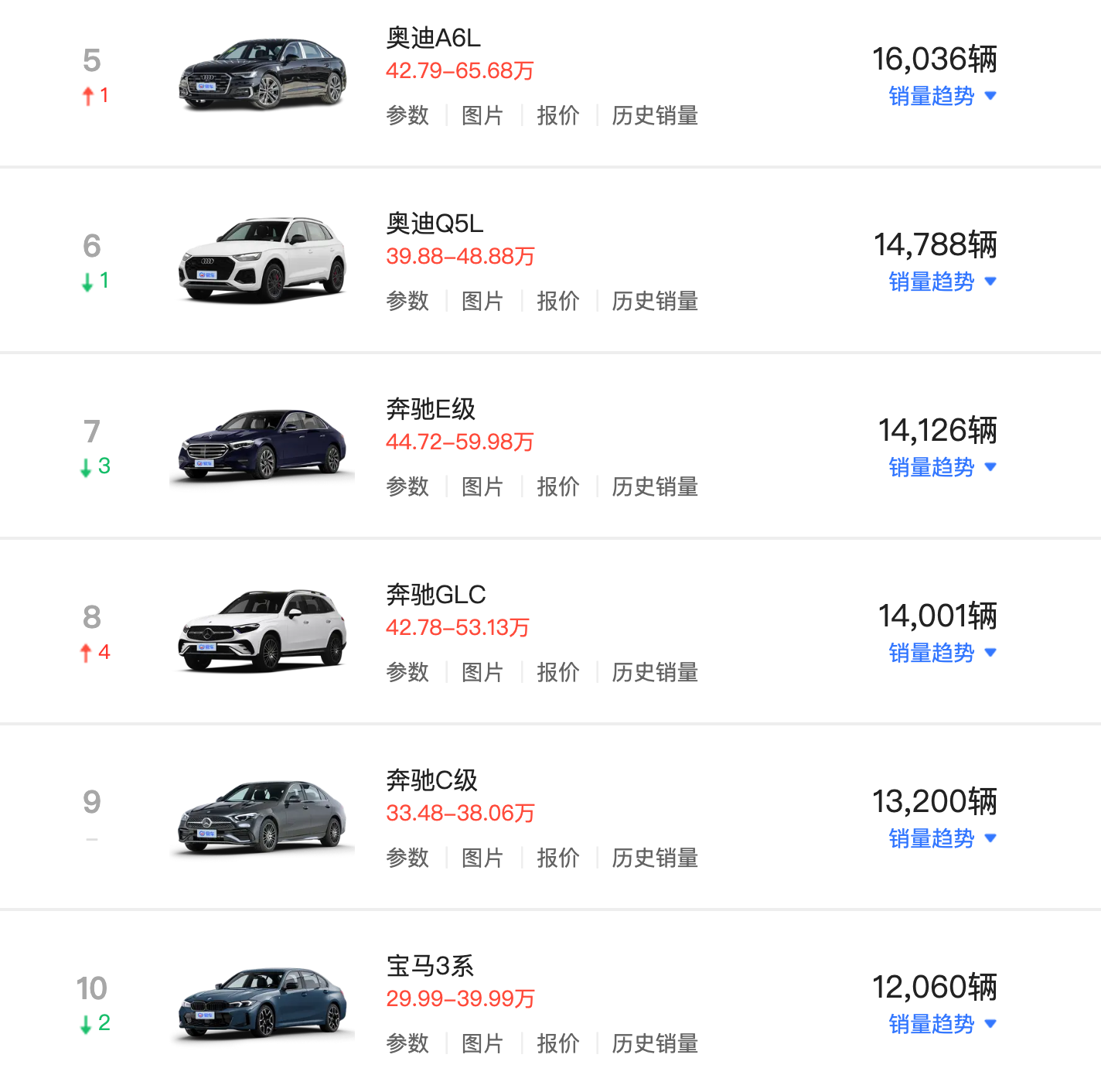Open the gray Mercedes C-Class car image

click(x=262, y=817)
